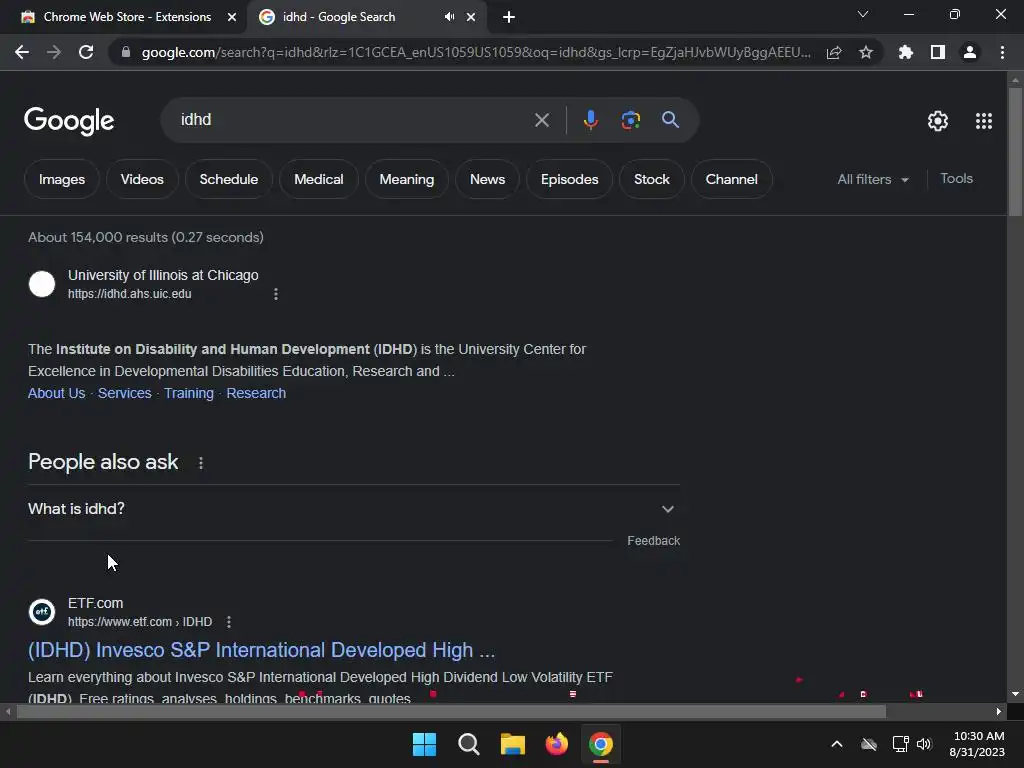This screenshot has height=768, width=1024.
Task: Open the Extensions puzzle icon
Action: pyautogui.click(x=906, y=52)
